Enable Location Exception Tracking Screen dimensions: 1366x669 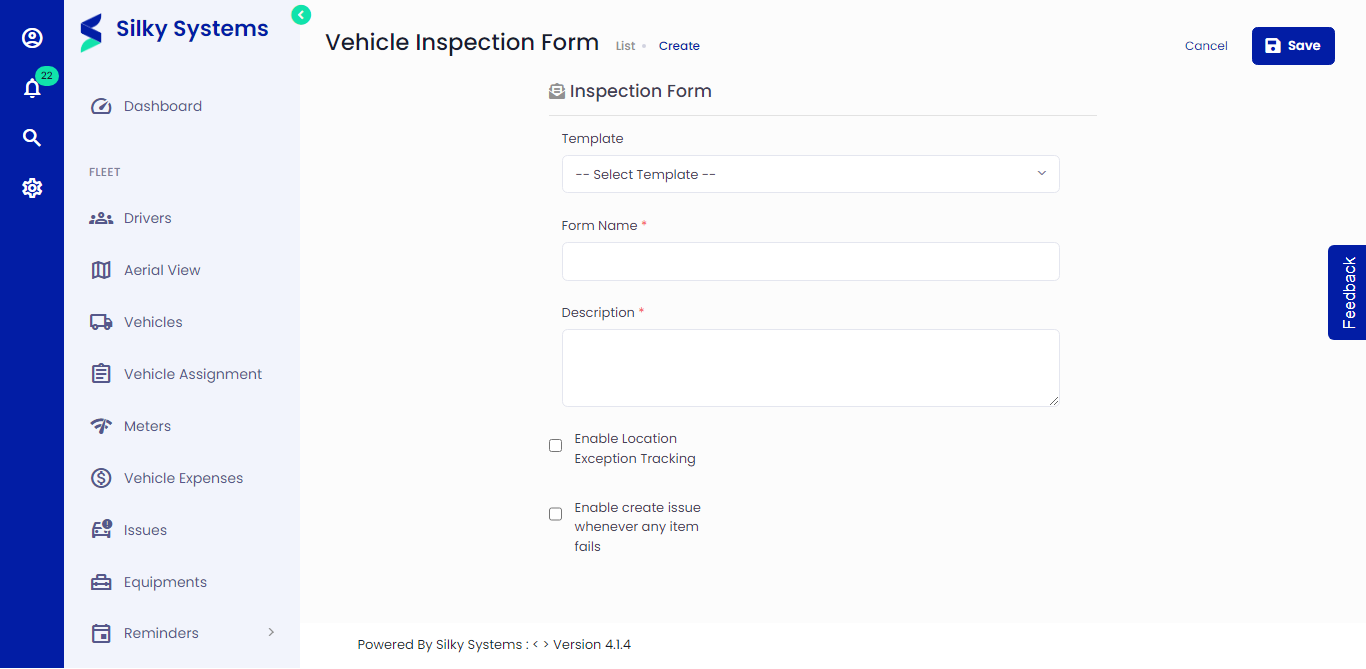(x=555, y=445)
